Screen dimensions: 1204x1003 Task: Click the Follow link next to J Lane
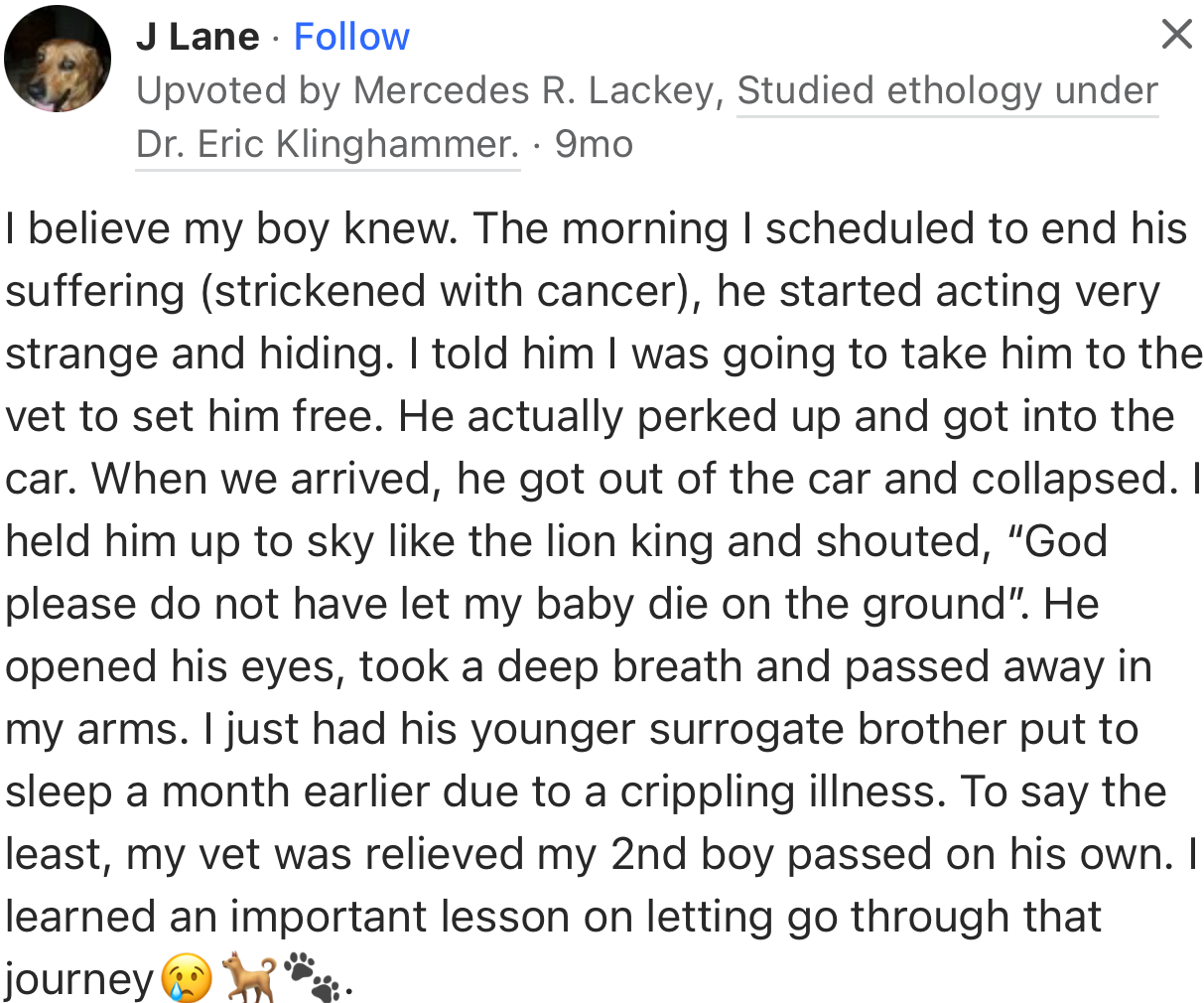(x=350, y=35)
